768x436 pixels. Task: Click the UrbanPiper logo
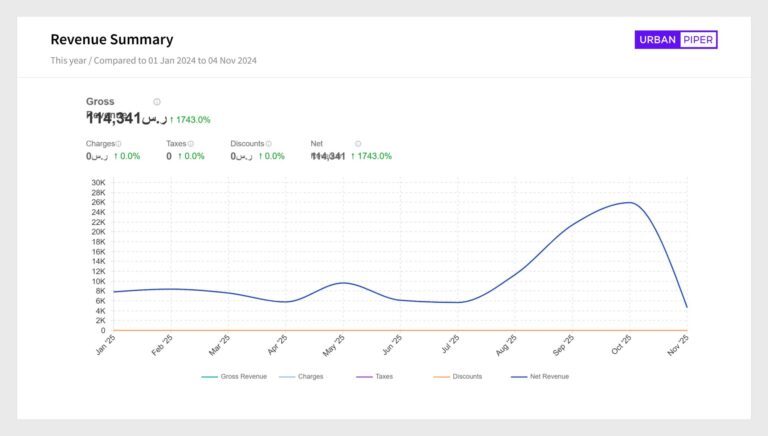click(x=676, y=40)
